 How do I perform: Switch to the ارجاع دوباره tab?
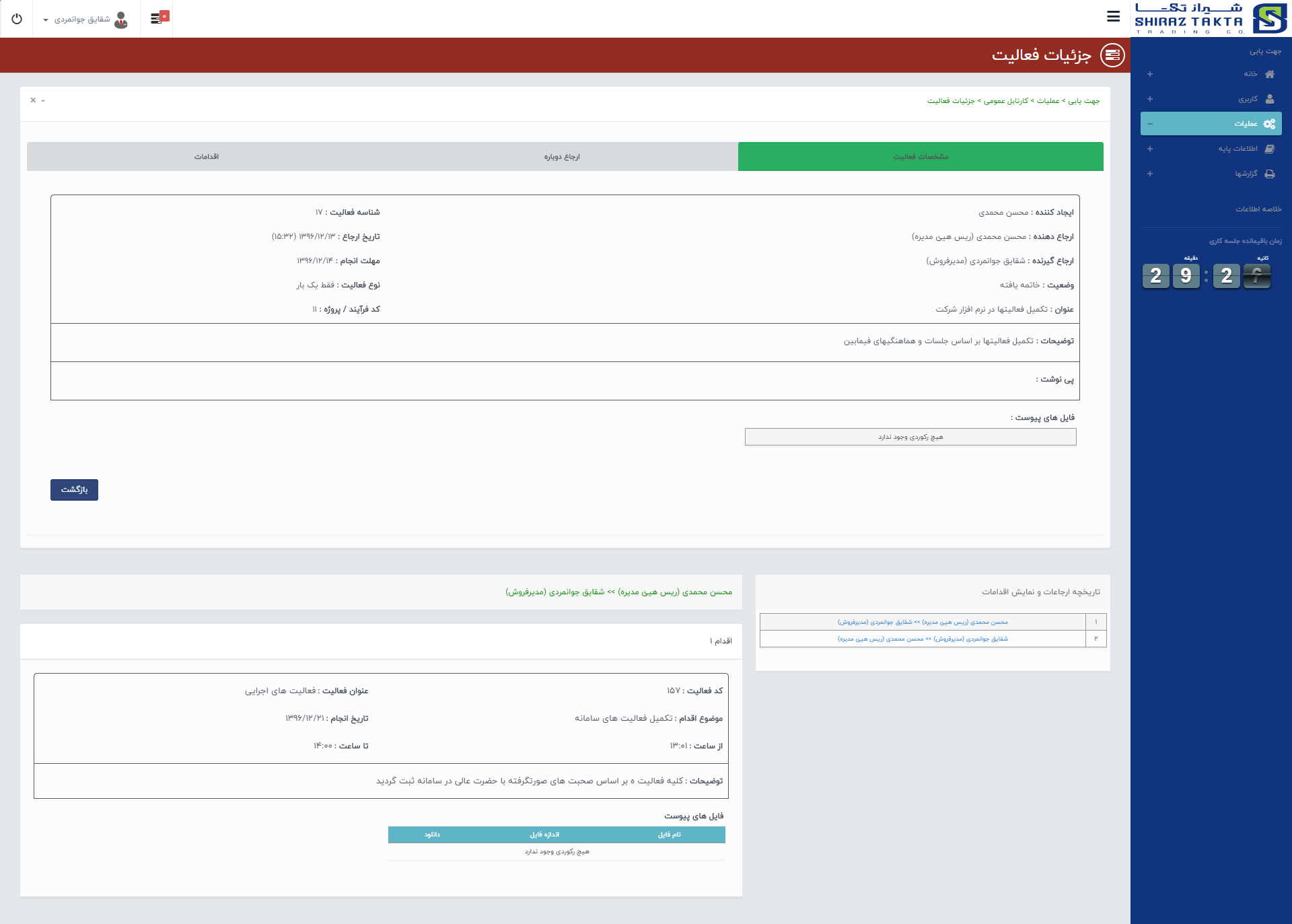pyautogui.click(x=562, y=156)
